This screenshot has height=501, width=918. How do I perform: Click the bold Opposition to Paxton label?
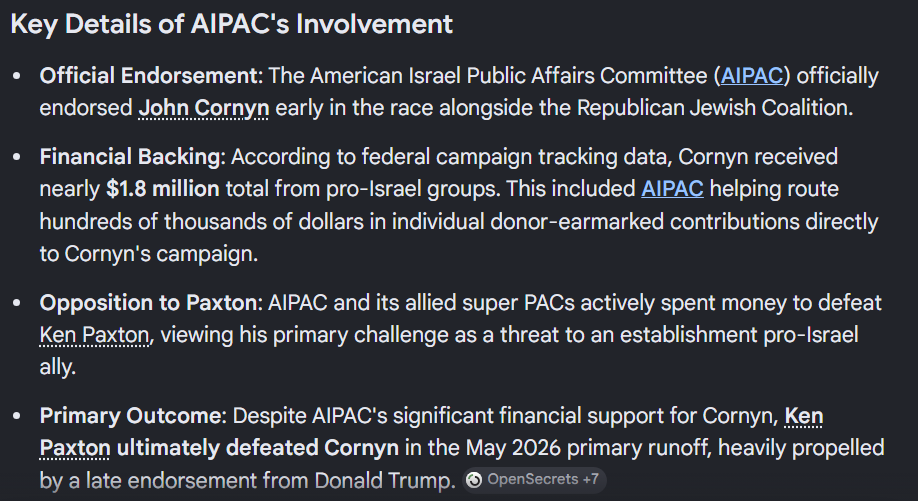pos(148,303)
